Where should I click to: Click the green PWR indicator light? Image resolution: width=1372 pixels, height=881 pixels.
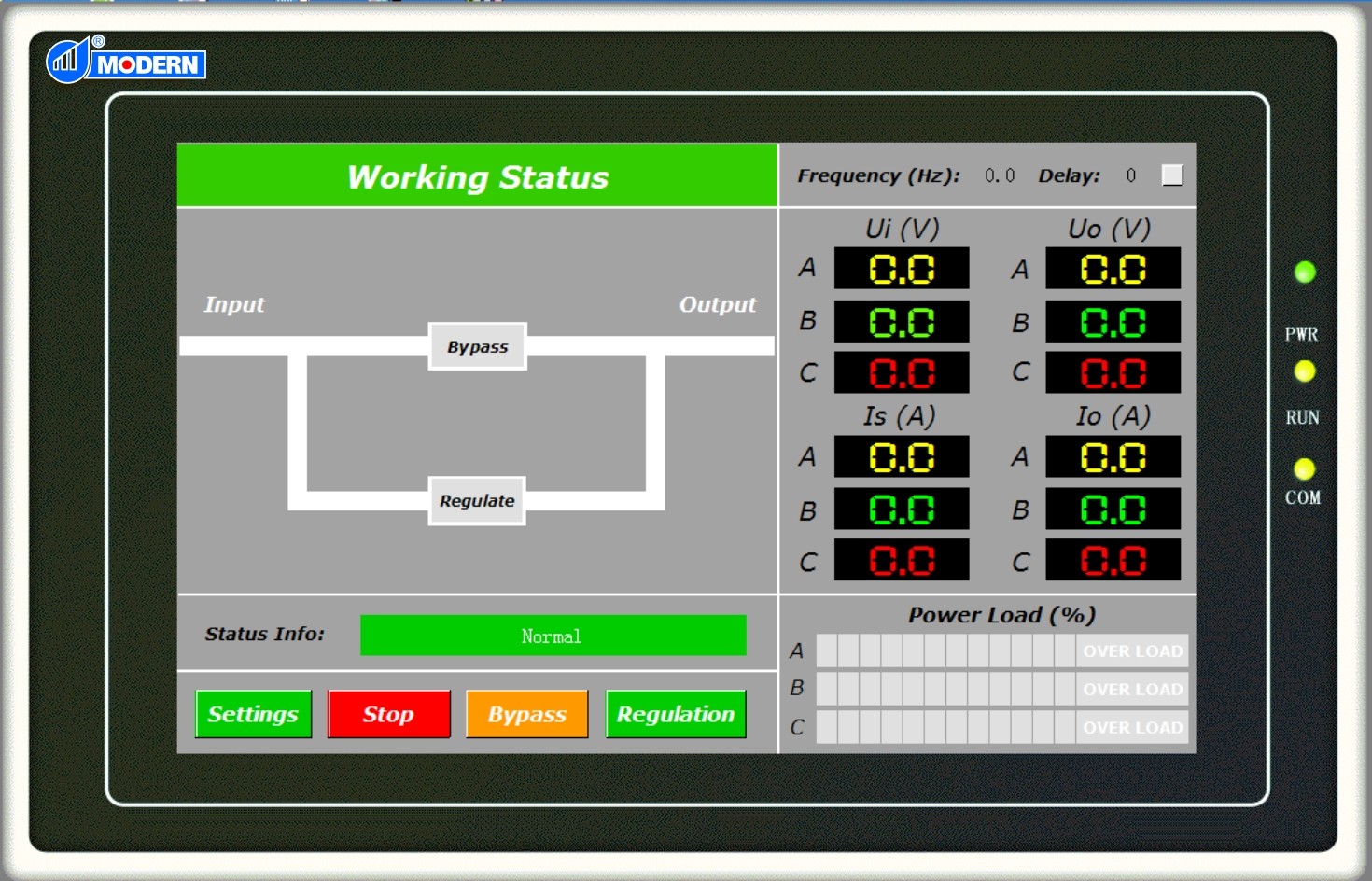click(x=1305, y=272)
